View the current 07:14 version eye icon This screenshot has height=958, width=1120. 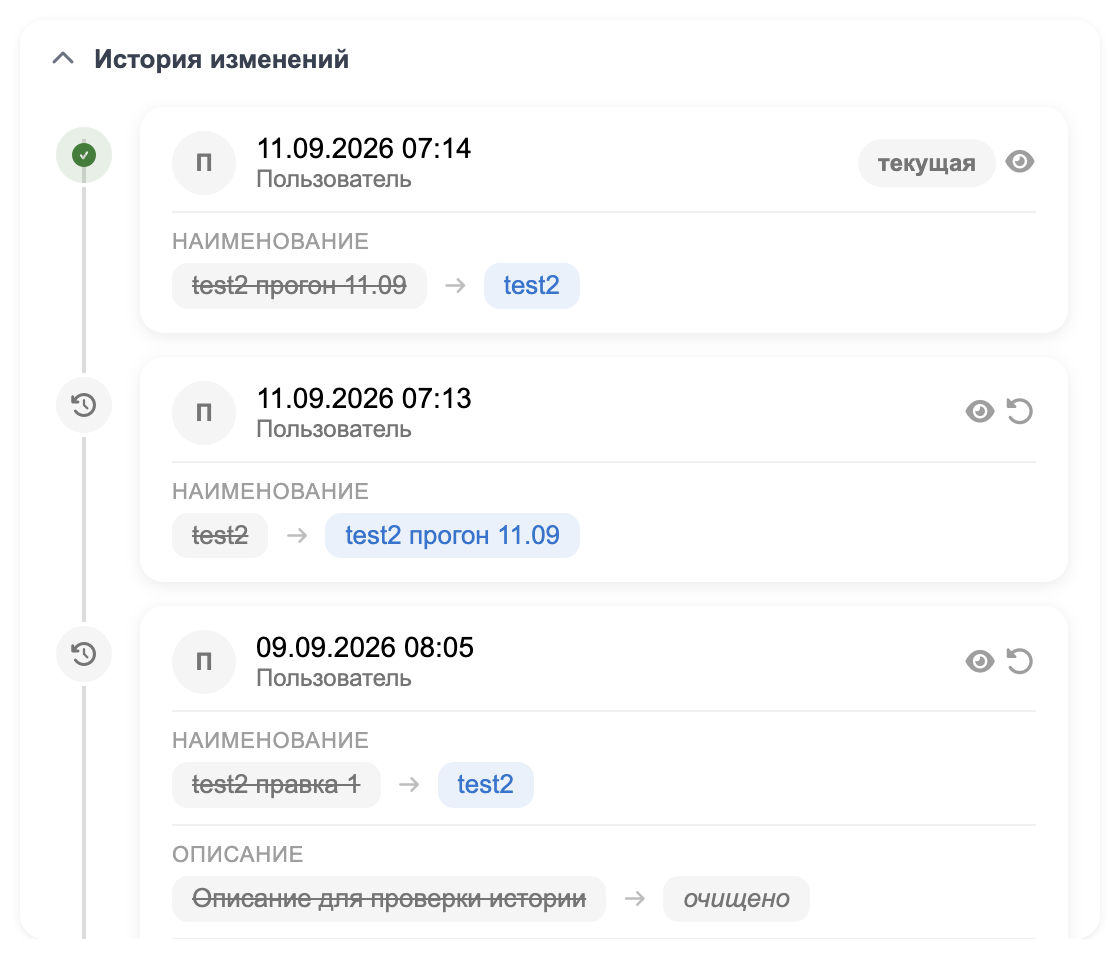click(x=1019, y=162)
